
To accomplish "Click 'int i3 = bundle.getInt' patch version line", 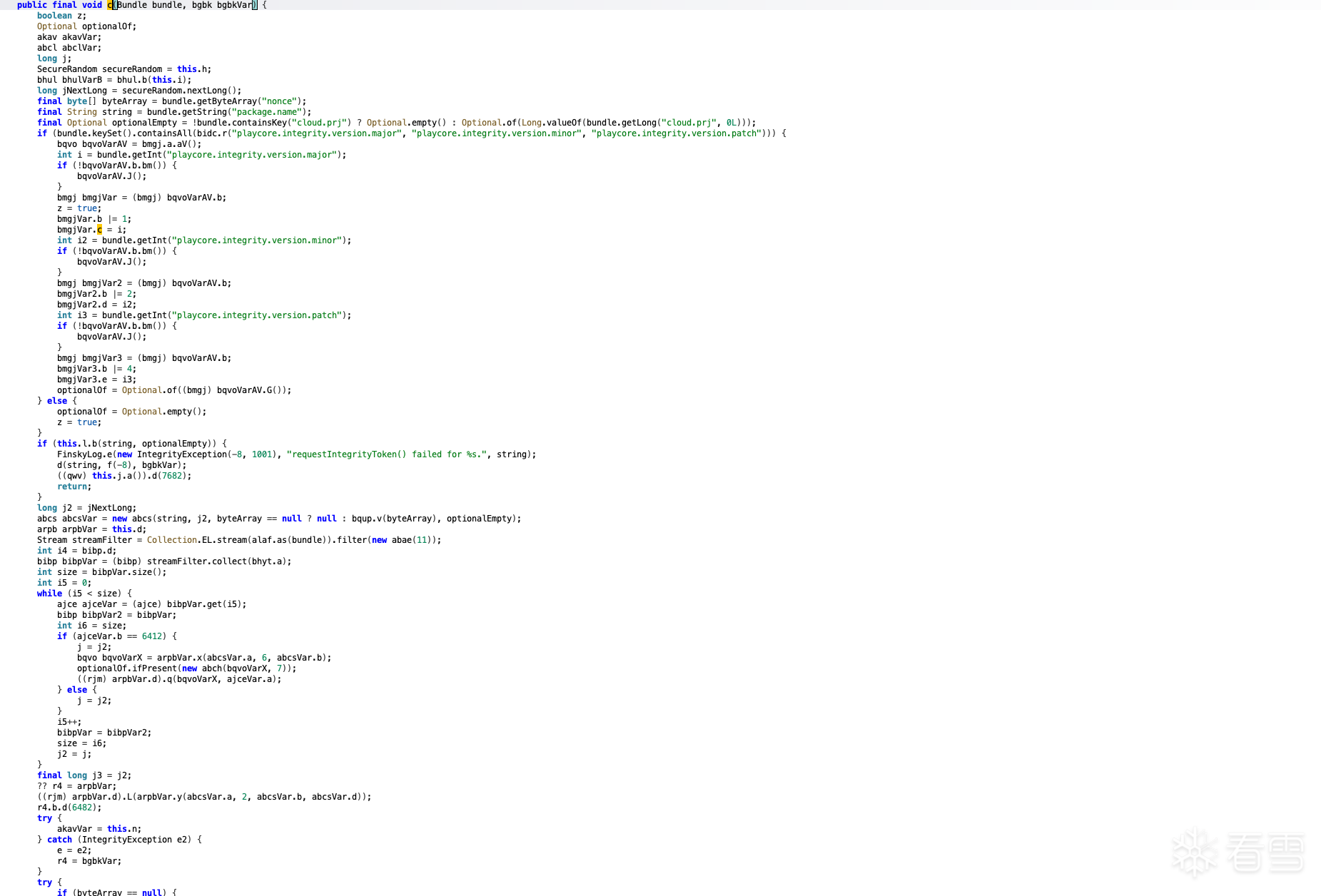I will click(204, 315).
